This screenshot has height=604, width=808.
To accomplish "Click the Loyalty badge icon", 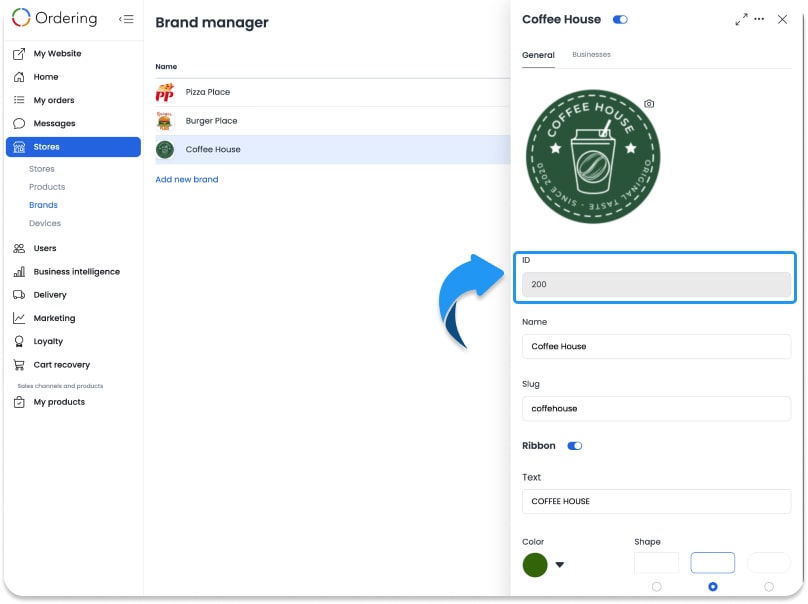I will (19, 341).
